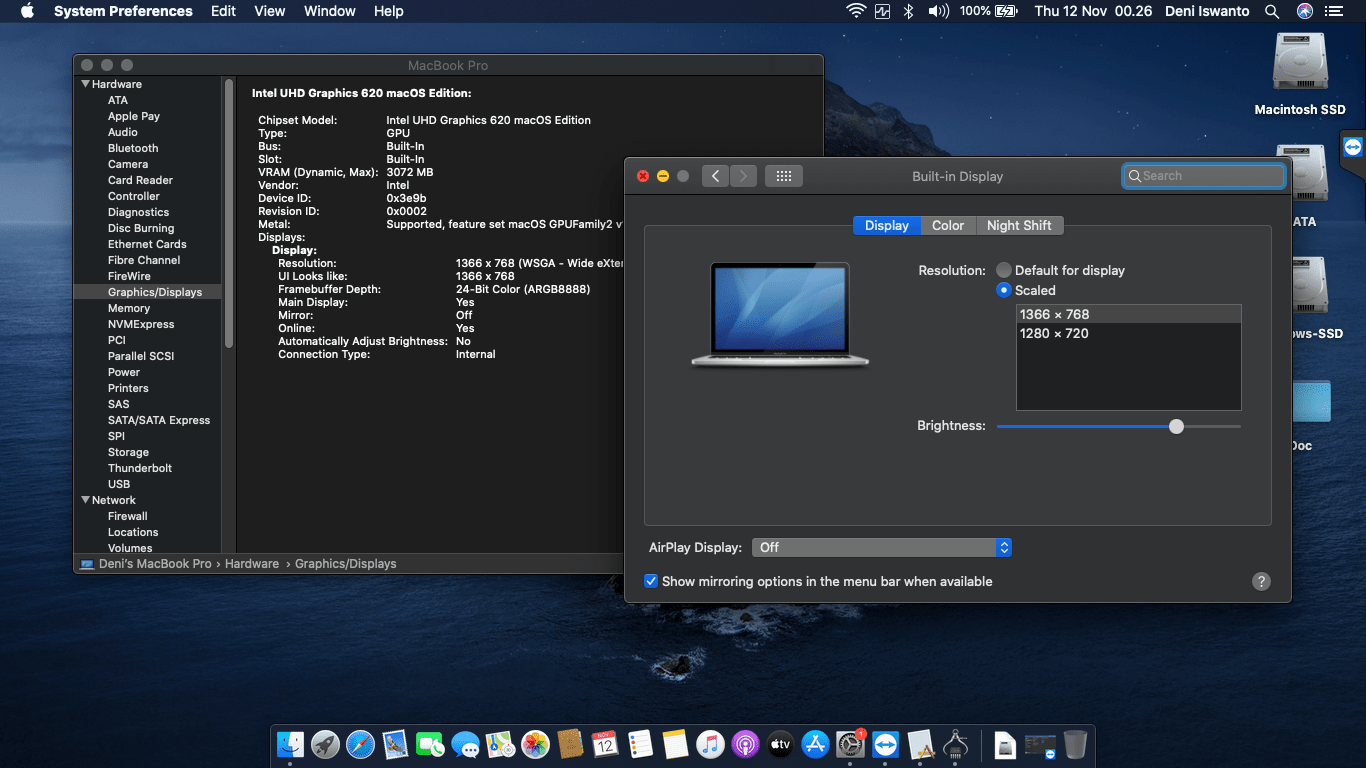Open Podcasts from the dock
Screen dimensions: 1366x768
(745, 744)
